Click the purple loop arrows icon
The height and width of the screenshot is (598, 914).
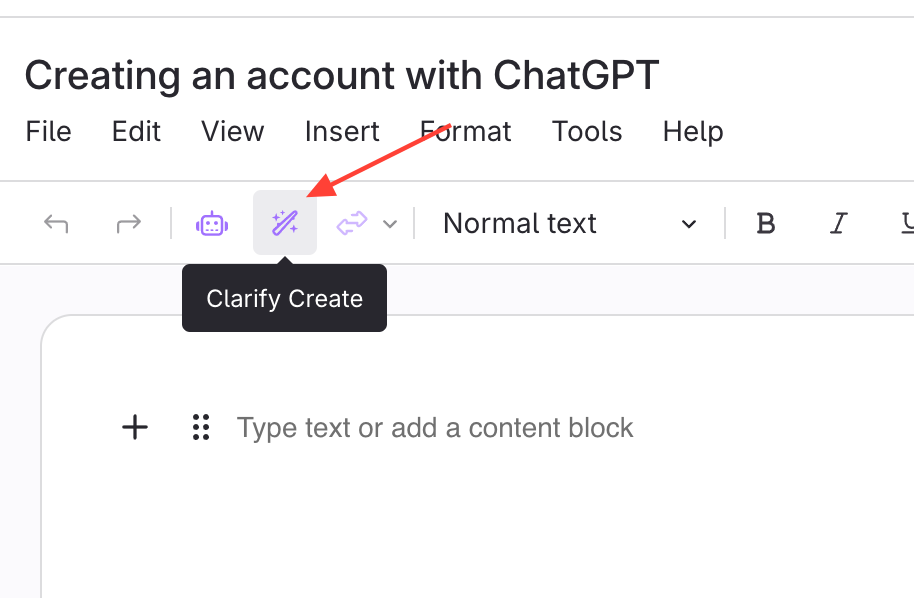click(x=352, y=224)
